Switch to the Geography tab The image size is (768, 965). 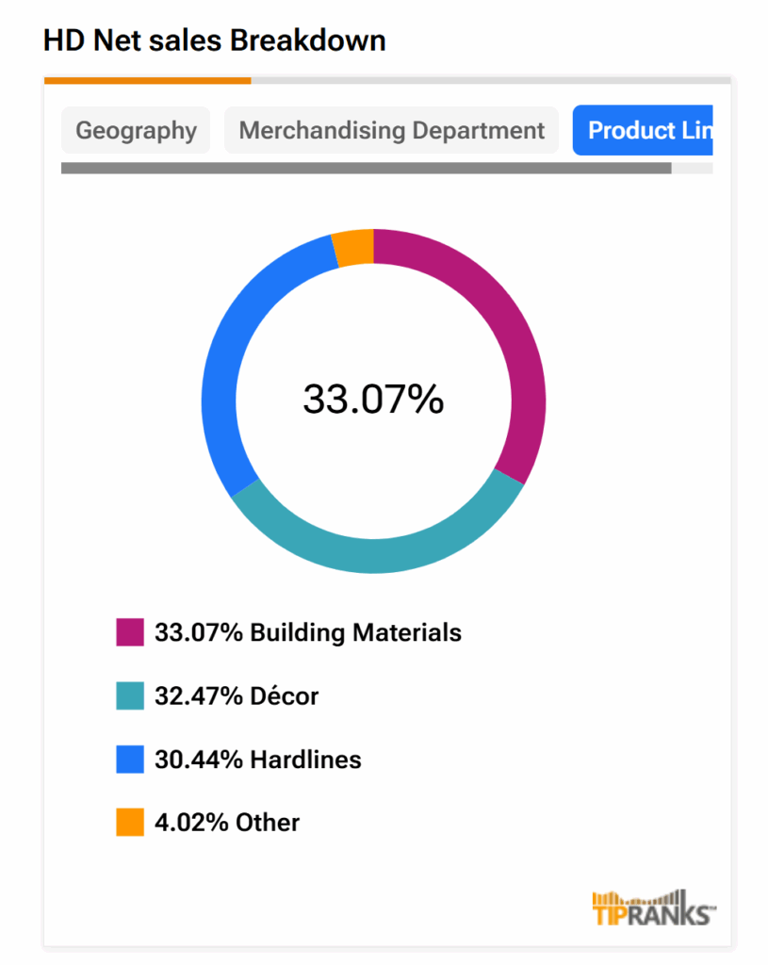[x=136, y=131]
